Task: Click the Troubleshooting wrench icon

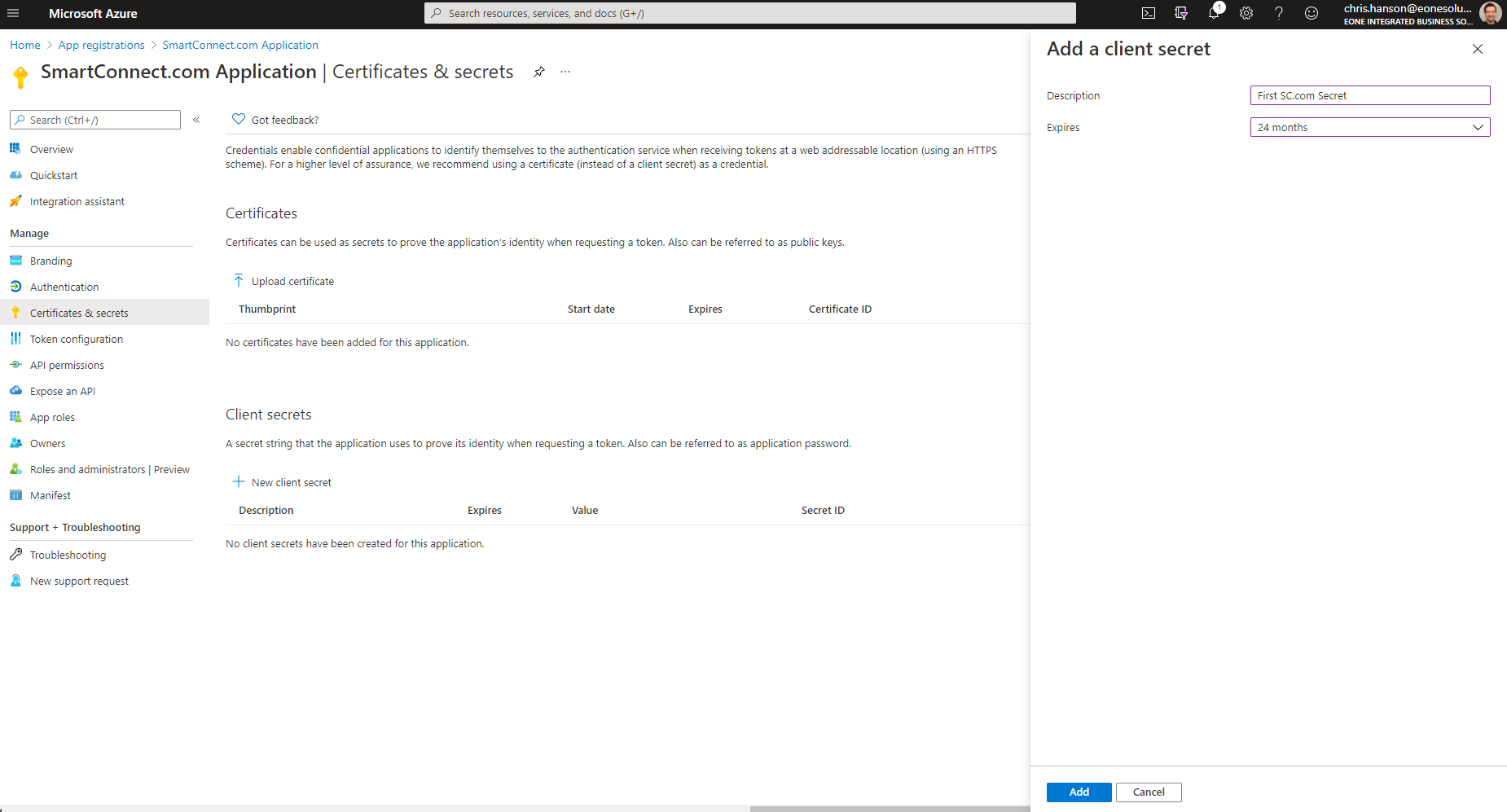Action: tap(15, 555)
